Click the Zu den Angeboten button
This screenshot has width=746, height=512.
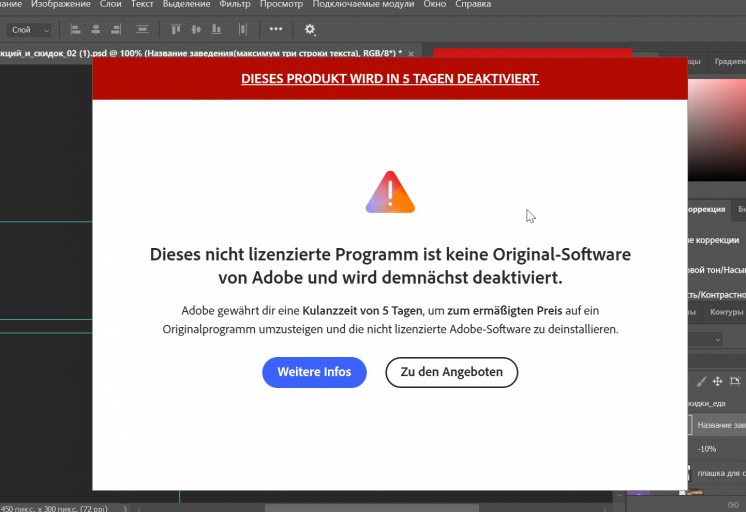point(452,372)
